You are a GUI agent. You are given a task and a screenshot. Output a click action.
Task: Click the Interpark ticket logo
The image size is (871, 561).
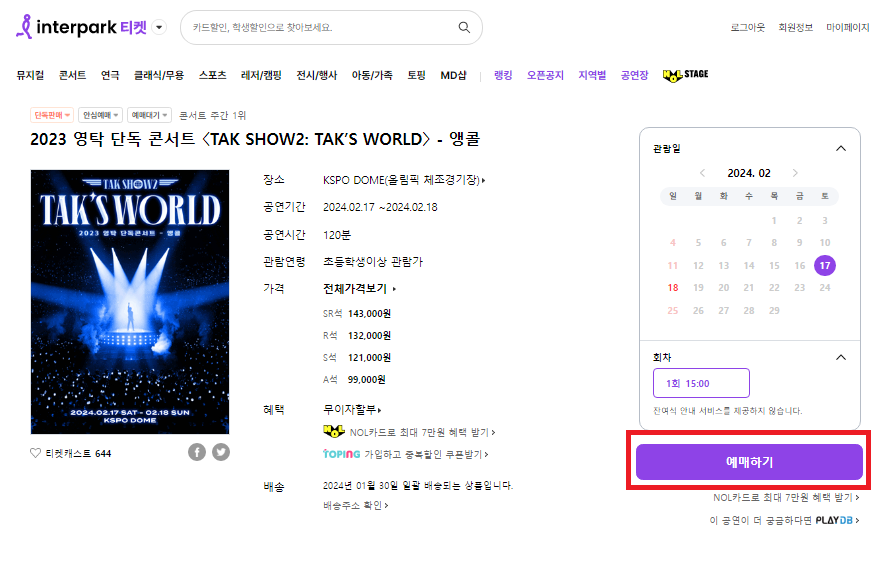coord(82,27)
